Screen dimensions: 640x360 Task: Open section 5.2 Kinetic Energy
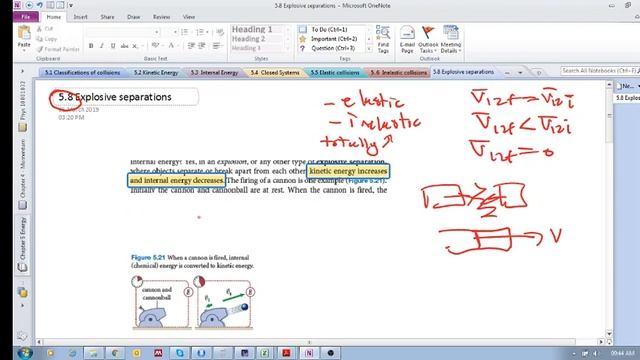(x=156, y=72)
